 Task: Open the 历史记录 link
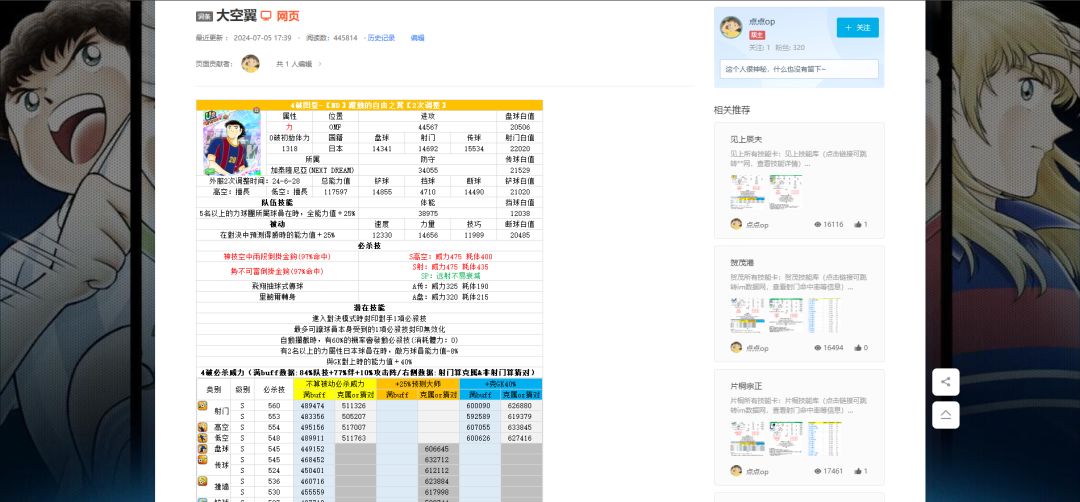click(382, 38)
